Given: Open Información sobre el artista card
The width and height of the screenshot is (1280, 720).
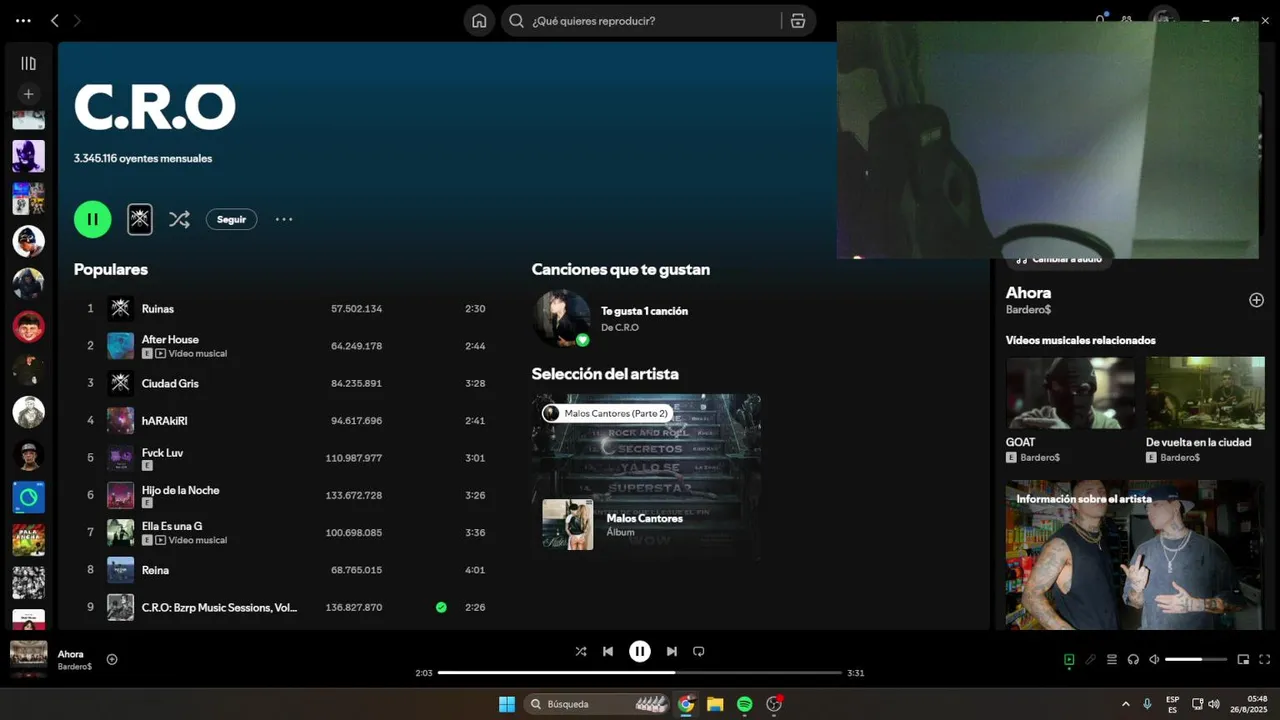Looking at the screenshot, I should click(1135, 555).
